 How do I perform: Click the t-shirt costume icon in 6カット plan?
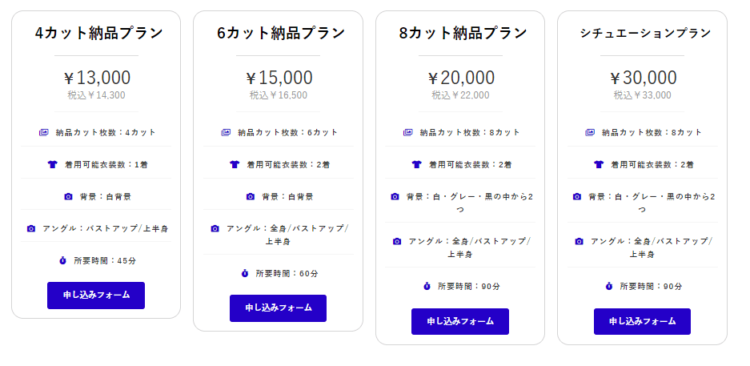pos(234,165)
